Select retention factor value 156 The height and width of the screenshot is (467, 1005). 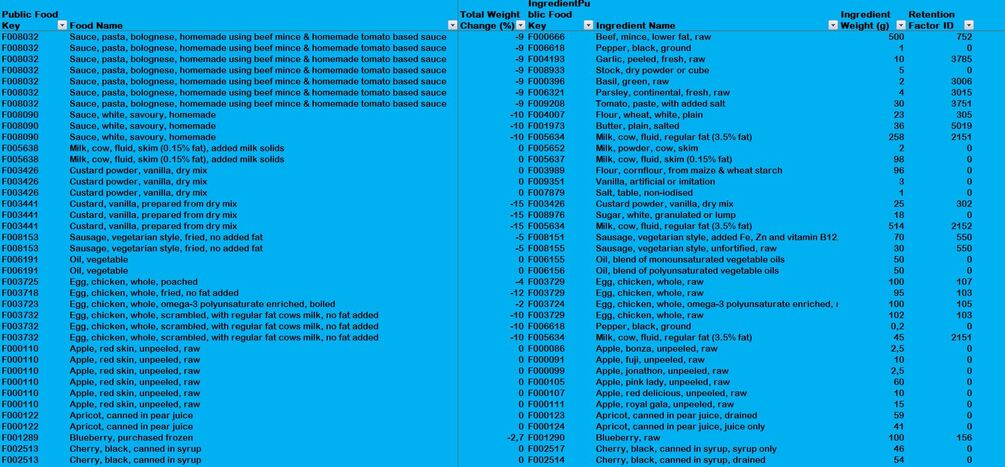[x=964, y=438]
